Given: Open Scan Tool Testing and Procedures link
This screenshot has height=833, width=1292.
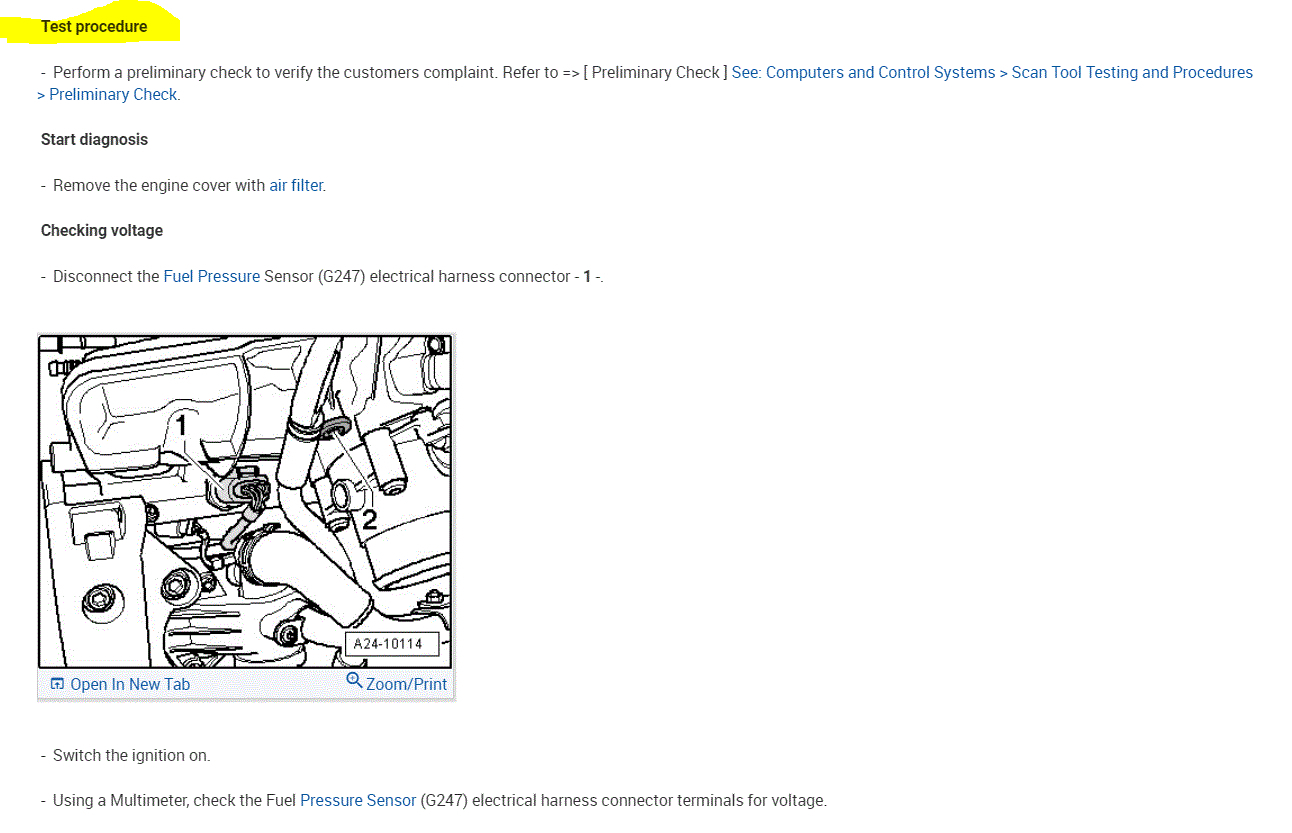Looking at the screenshot, I should tap(1132, 72).
